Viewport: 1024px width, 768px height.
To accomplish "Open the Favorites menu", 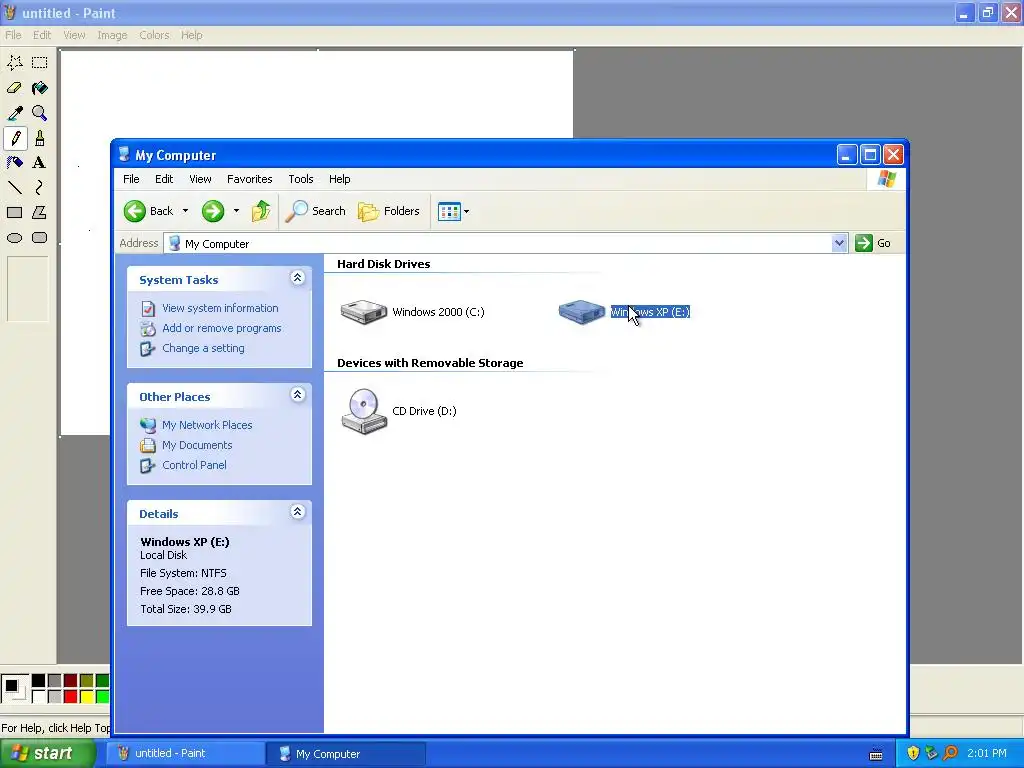I will (249, 179).
